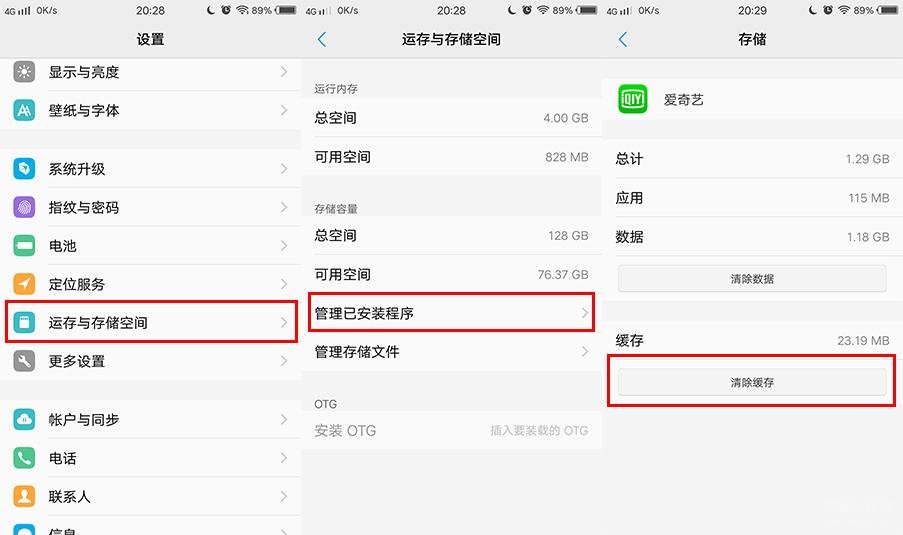The height and width of the screenshot is (535, 903).
Task: Tap the green 电话 phone icon
Action: click(x=24, y=458)
